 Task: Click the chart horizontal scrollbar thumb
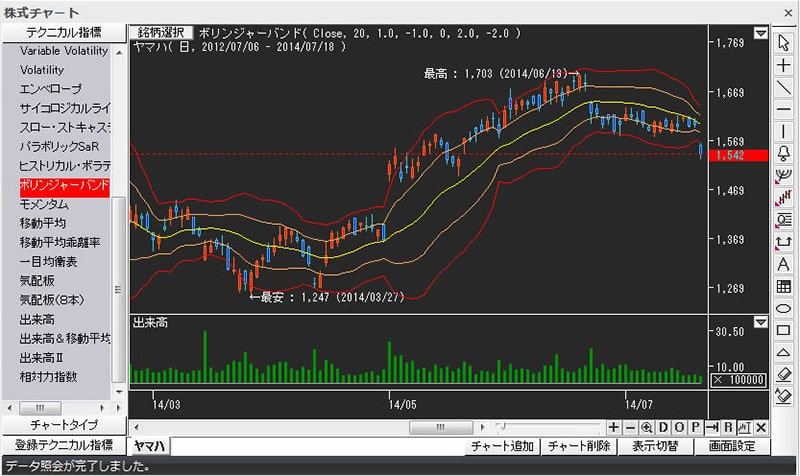(441, 427)
